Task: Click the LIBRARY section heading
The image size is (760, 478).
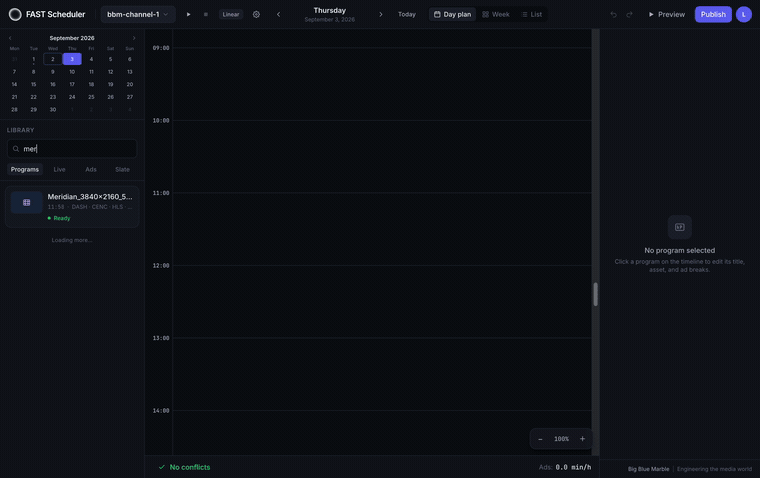Action: point(20,130)
